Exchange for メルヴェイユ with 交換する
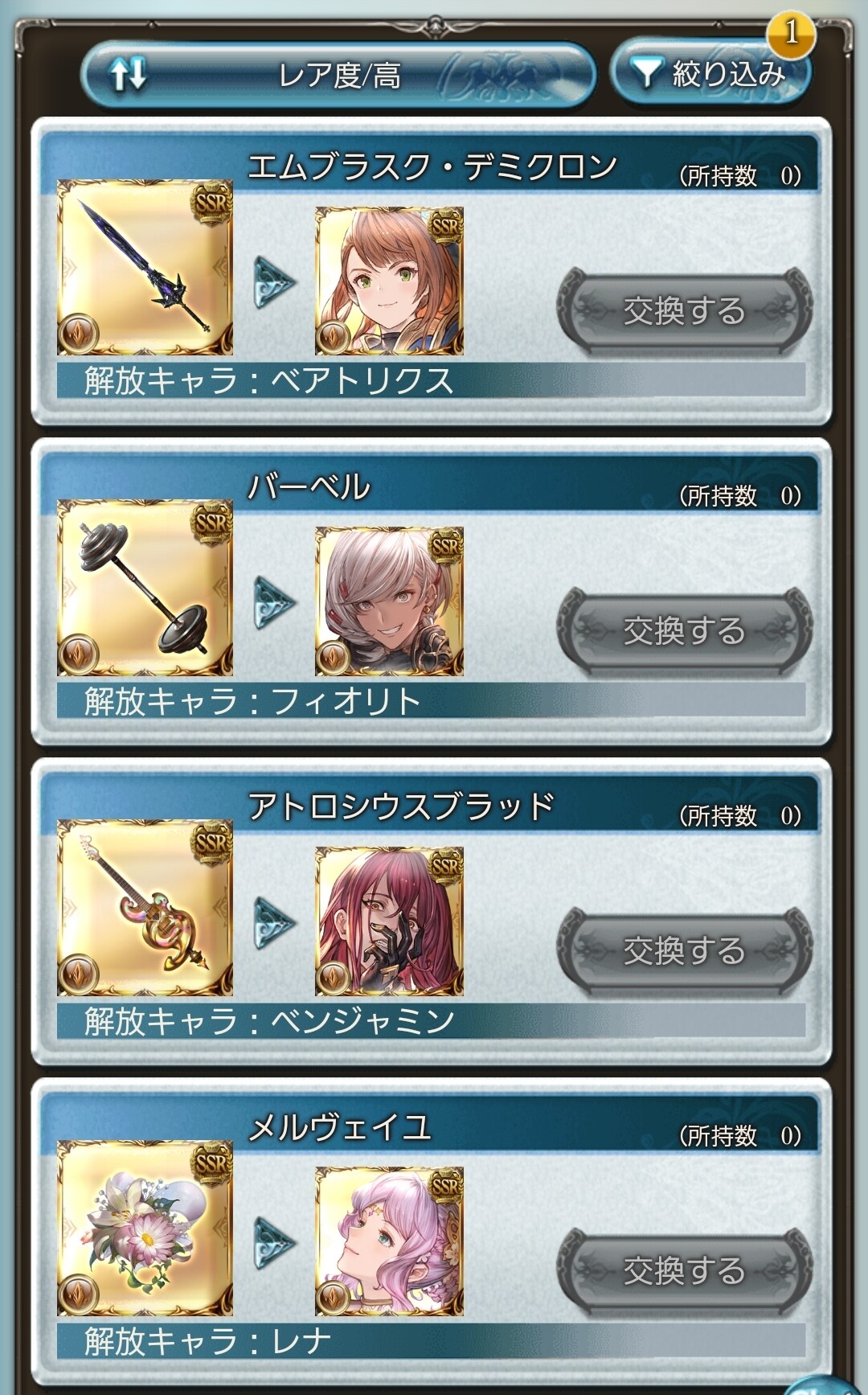 click(x=685, y=1270)
